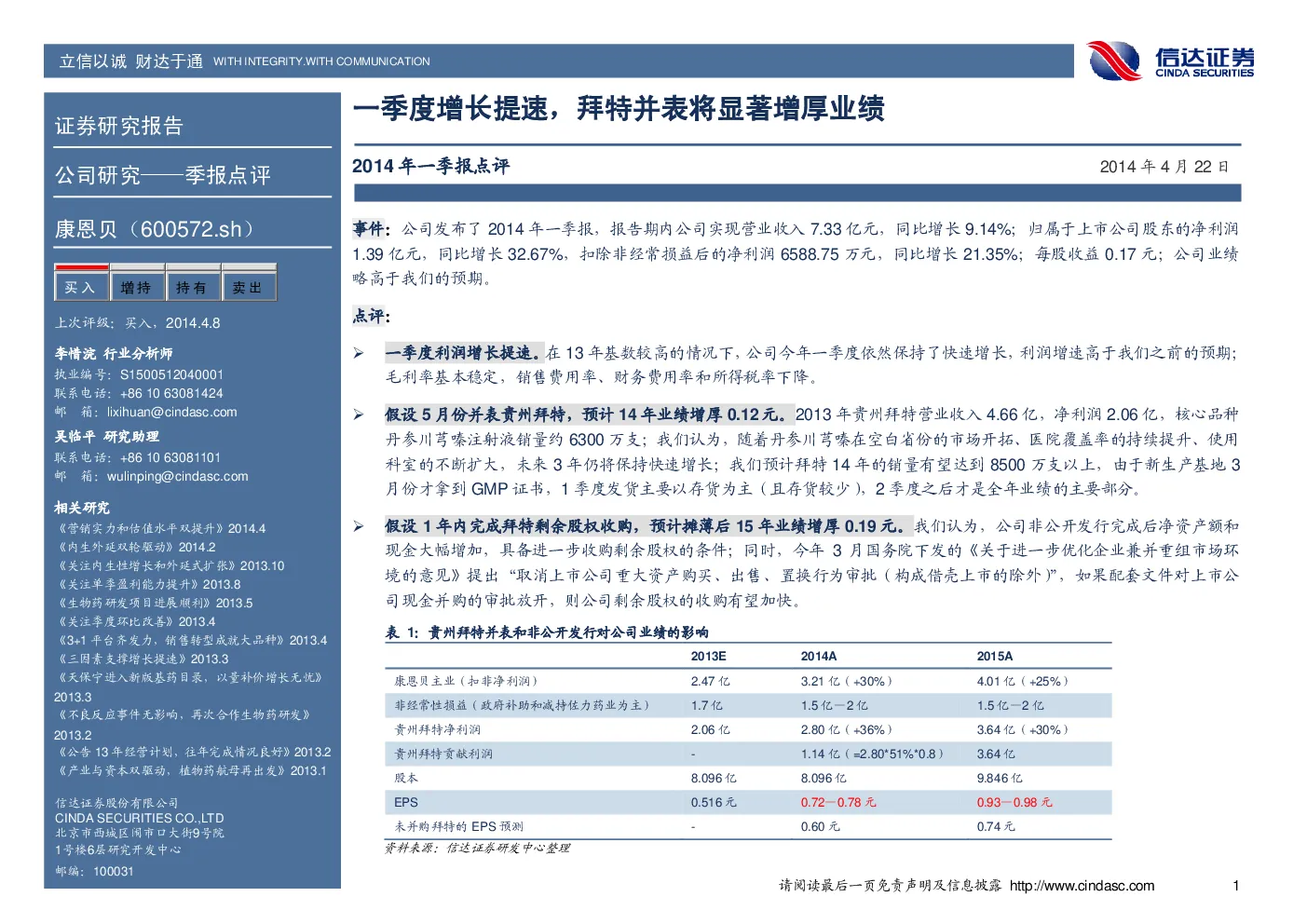
Task: Click red EPS value 0.72－0.78元
Action: (x=838, y=802)
